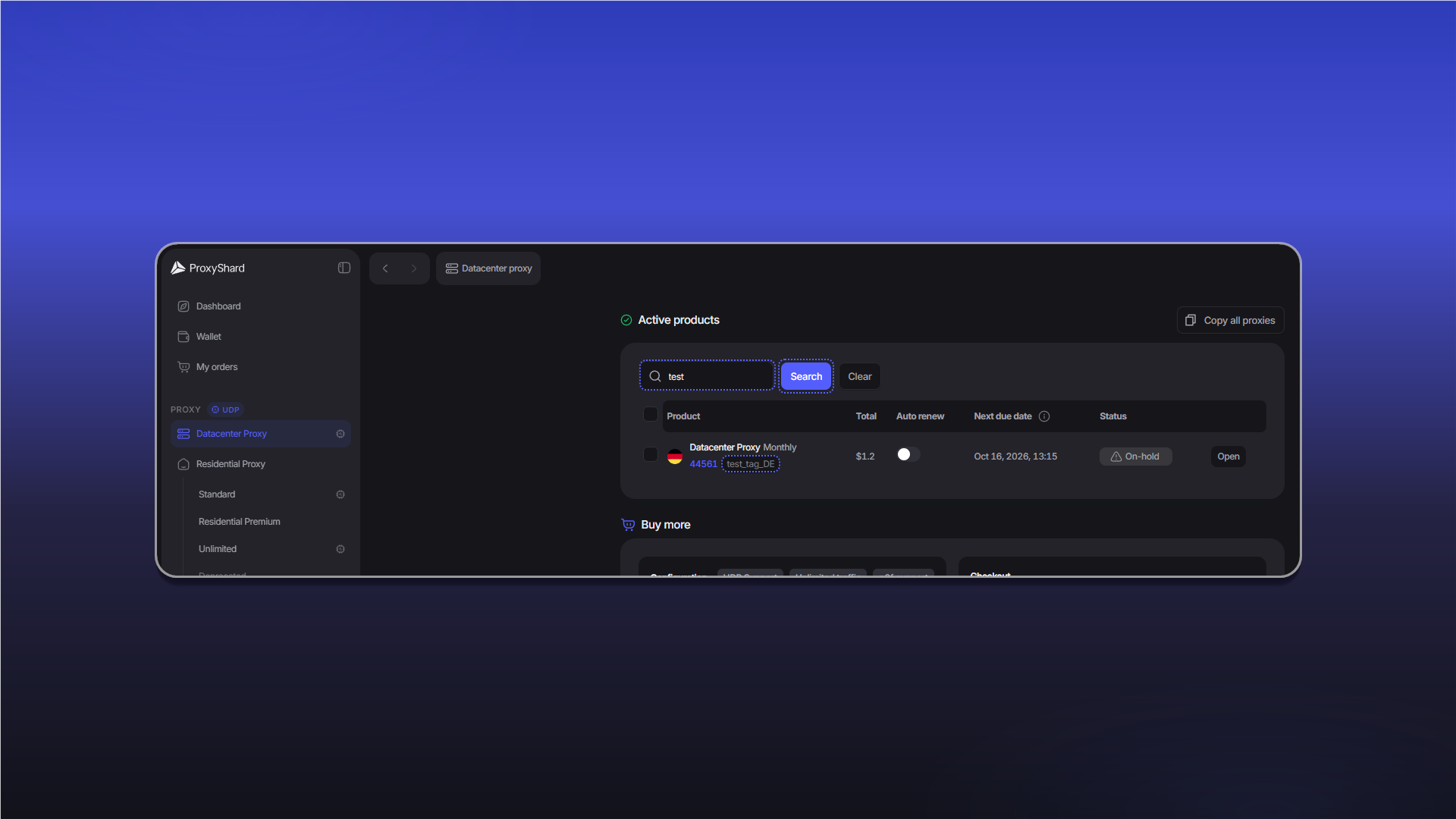Viewport: 1456px width, 819px height.
Task: Check the Datacenter Proxy 44561 row checkbox
Action: tap(651, 454)
